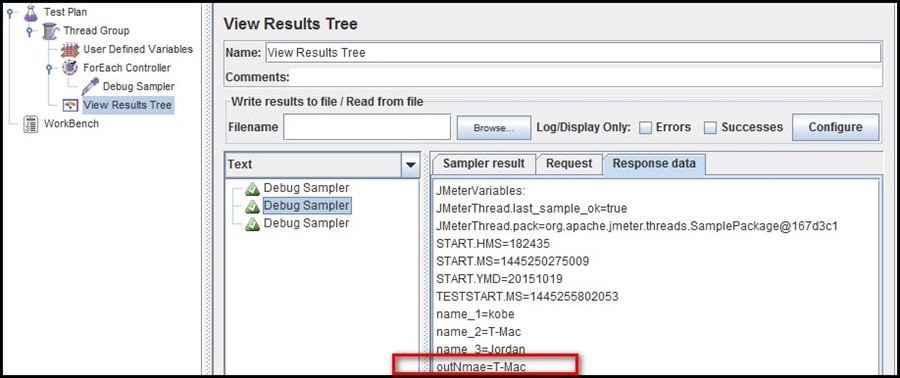Click the User Defined Variables icon
This screenshot has height=378, width=900.
coord(69,49)
